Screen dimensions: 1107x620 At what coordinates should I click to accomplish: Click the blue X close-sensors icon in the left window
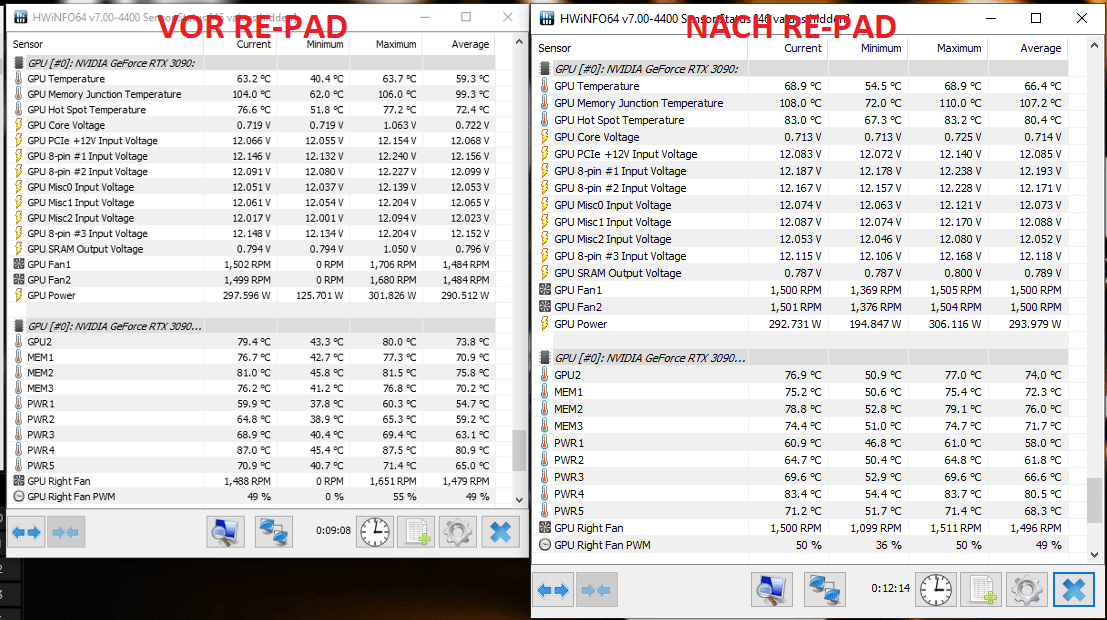click(x=501, y=532)
